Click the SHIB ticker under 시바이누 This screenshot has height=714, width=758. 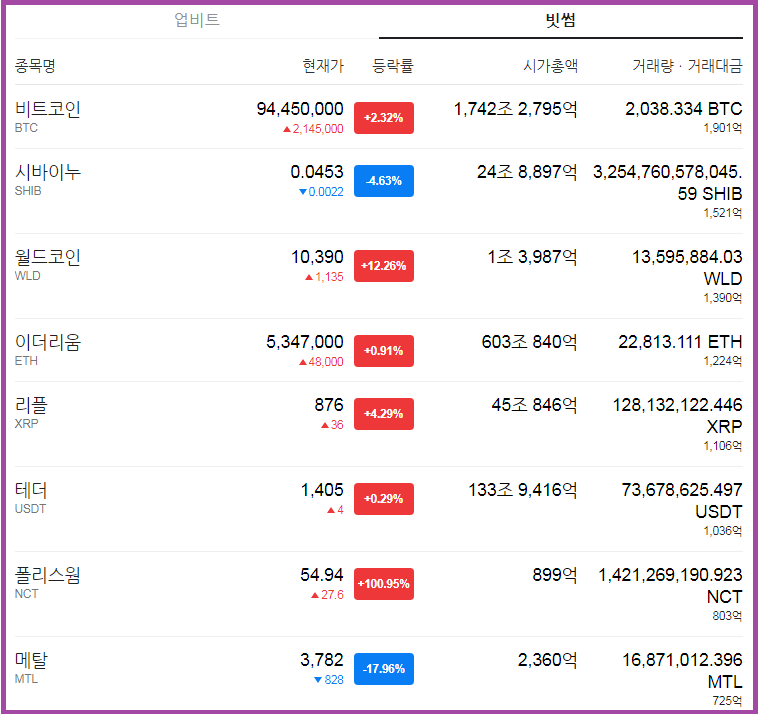coord(28,191)
